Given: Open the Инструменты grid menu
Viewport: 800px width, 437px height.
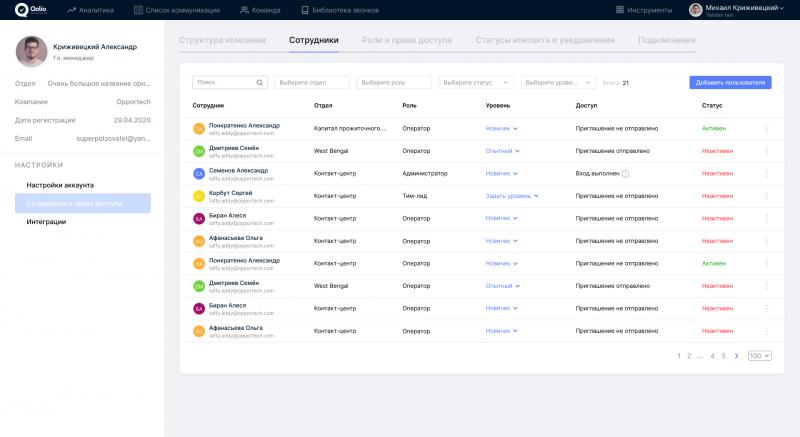Looking at the screenshot, I should point(644,9).
